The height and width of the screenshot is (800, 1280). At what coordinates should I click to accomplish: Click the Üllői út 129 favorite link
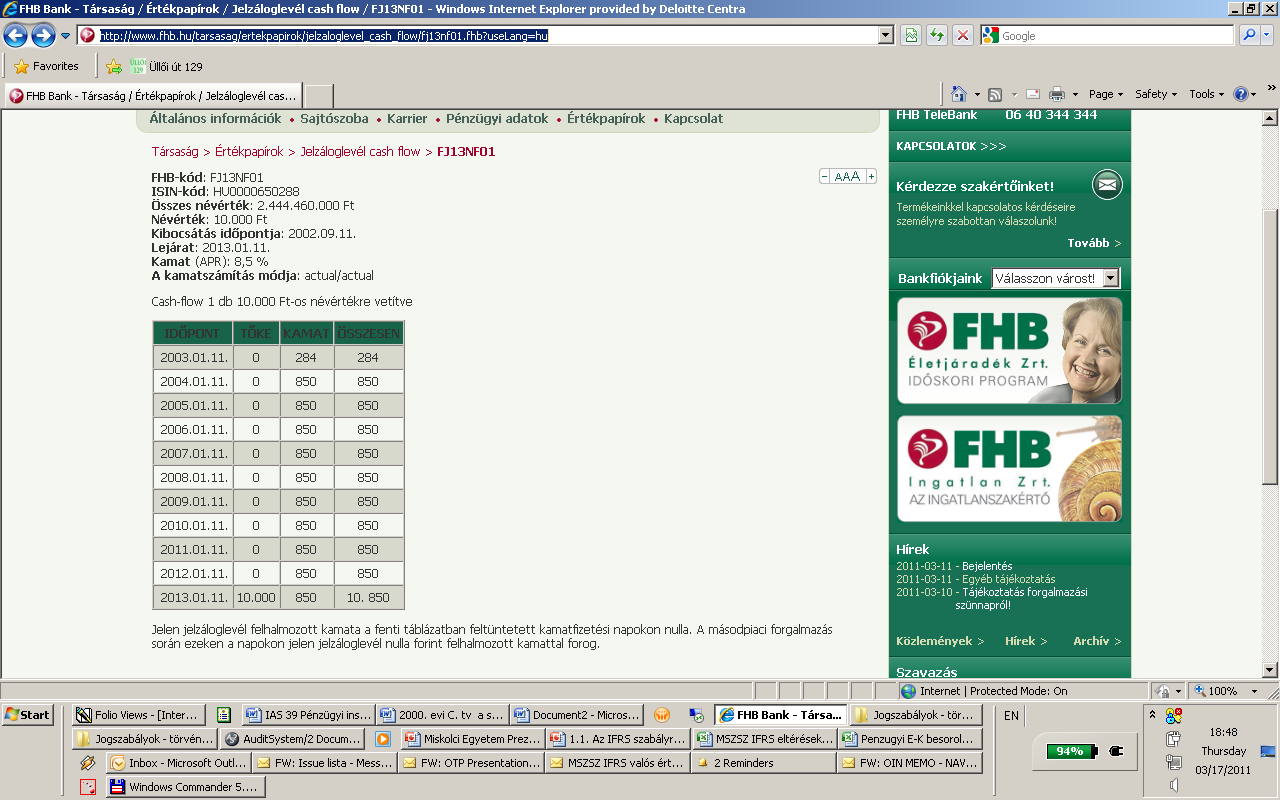coord(166,67)
